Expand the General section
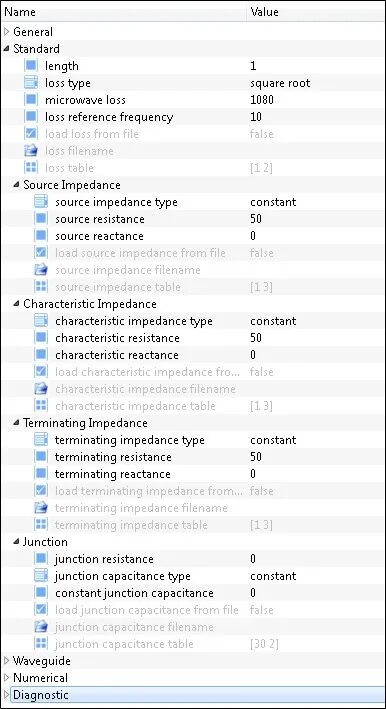The height and width of the screenshot is (709, 386). 6,32
